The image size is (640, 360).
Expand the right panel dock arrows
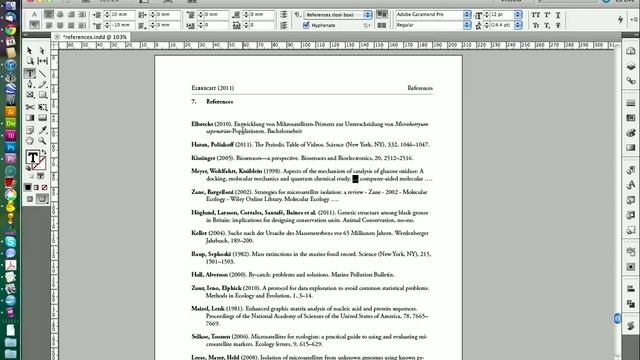coord(636,35)
